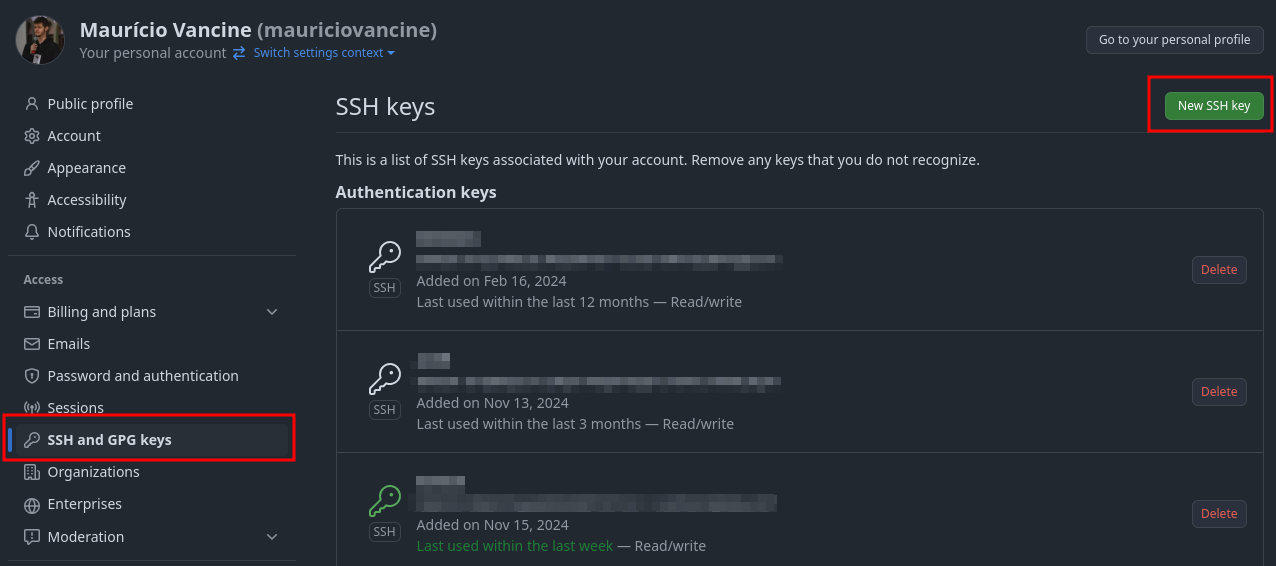1276x566 pixels.
Task: Click the user profile avatar picture
Action: tap(40, 40)
